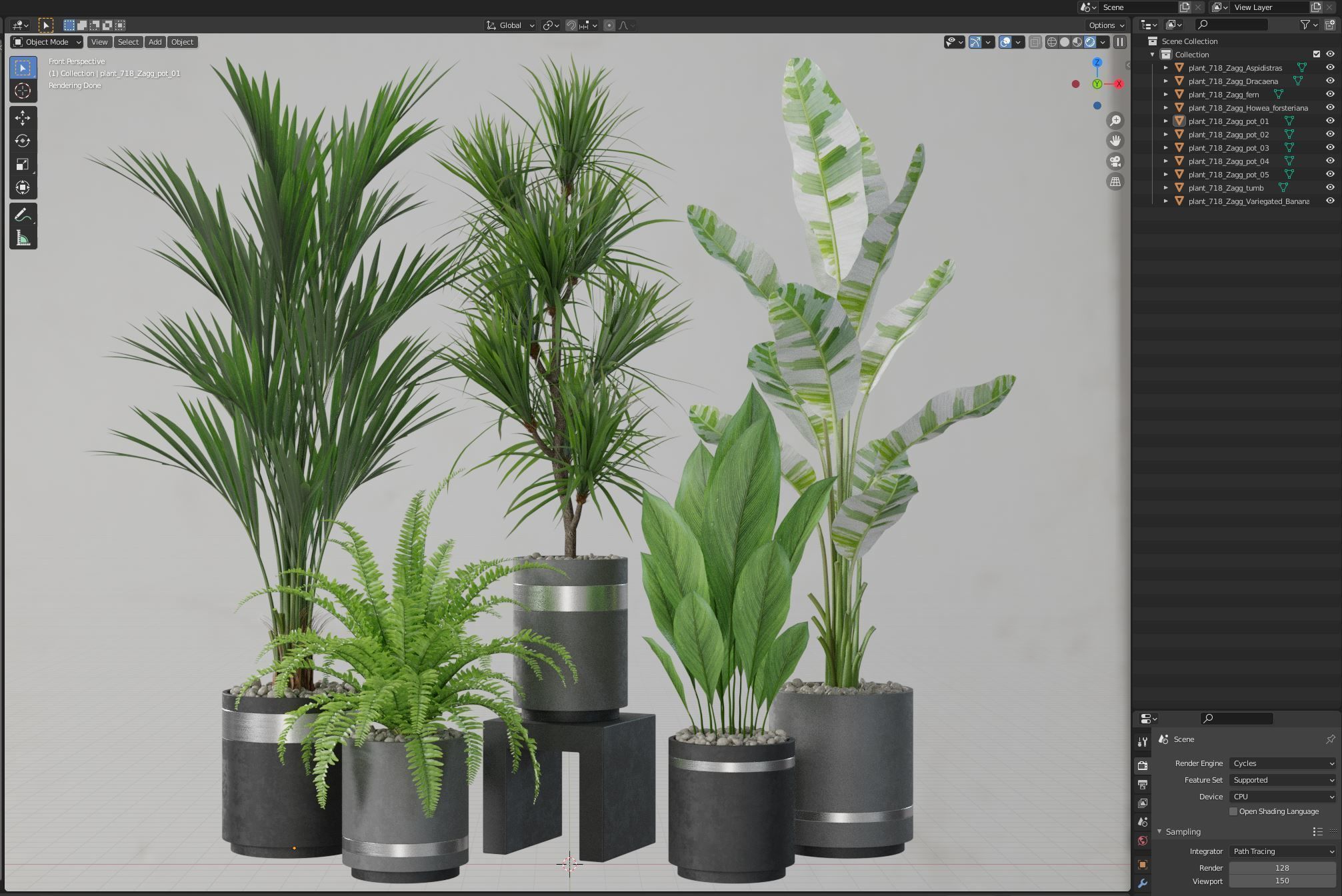Viewport: 1342px width, 896px height.
Task: Hide plant_718_Zagg_Dracaena in viewport
Action: [1330, 81]
